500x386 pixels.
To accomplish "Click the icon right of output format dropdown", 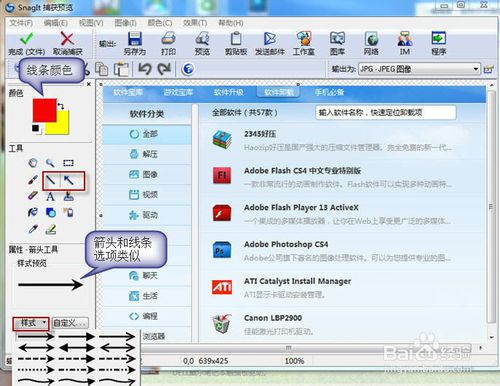I will (x=488, y=69).
